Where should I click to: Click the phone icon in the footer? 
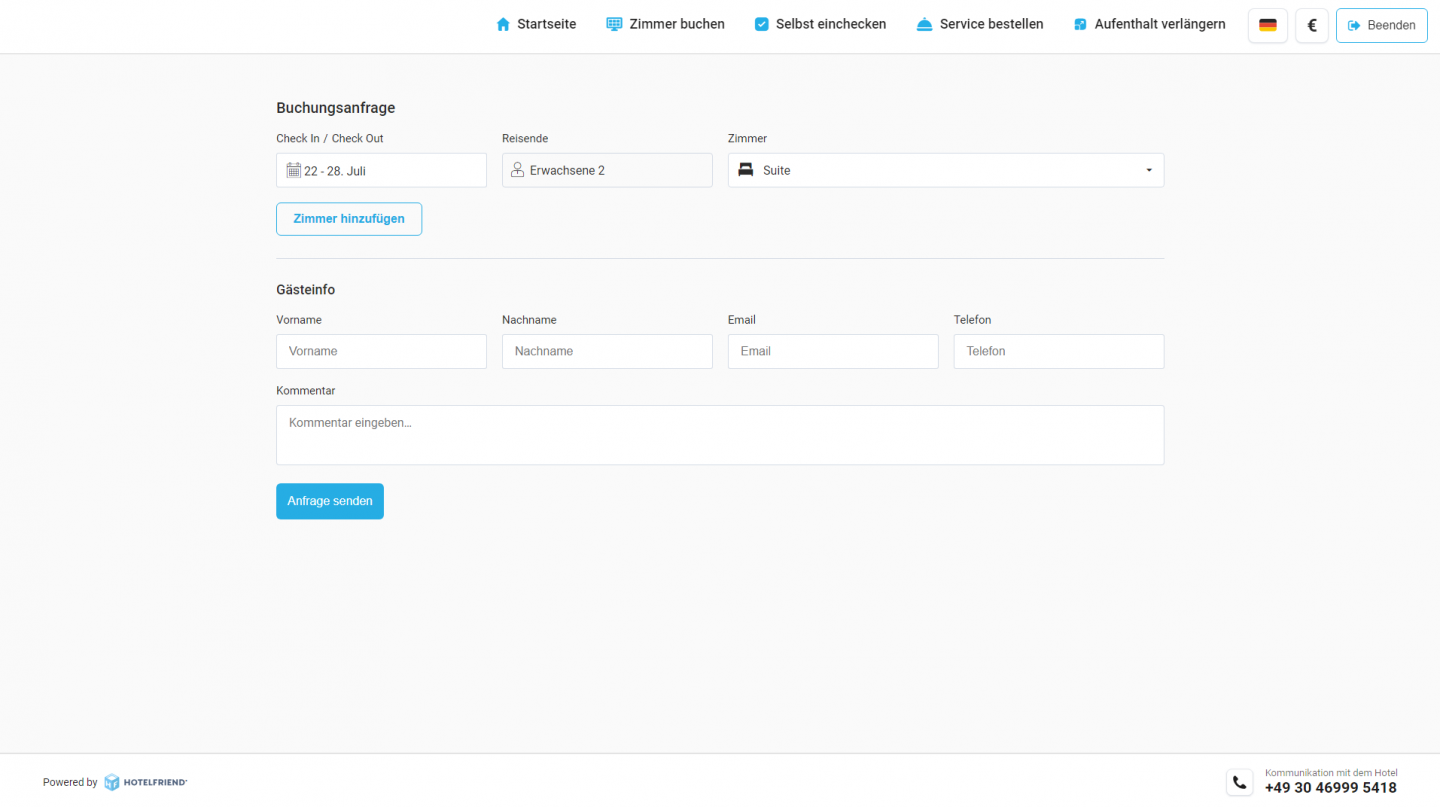(x=1240, y=782)
